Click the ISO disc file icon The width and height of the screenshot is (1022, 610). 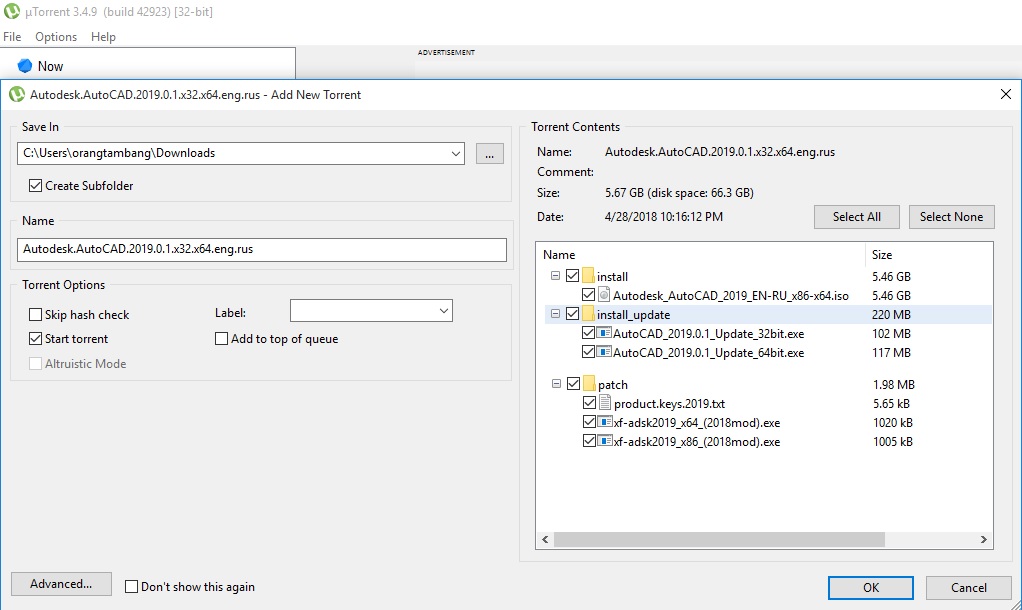click(604, 295)
